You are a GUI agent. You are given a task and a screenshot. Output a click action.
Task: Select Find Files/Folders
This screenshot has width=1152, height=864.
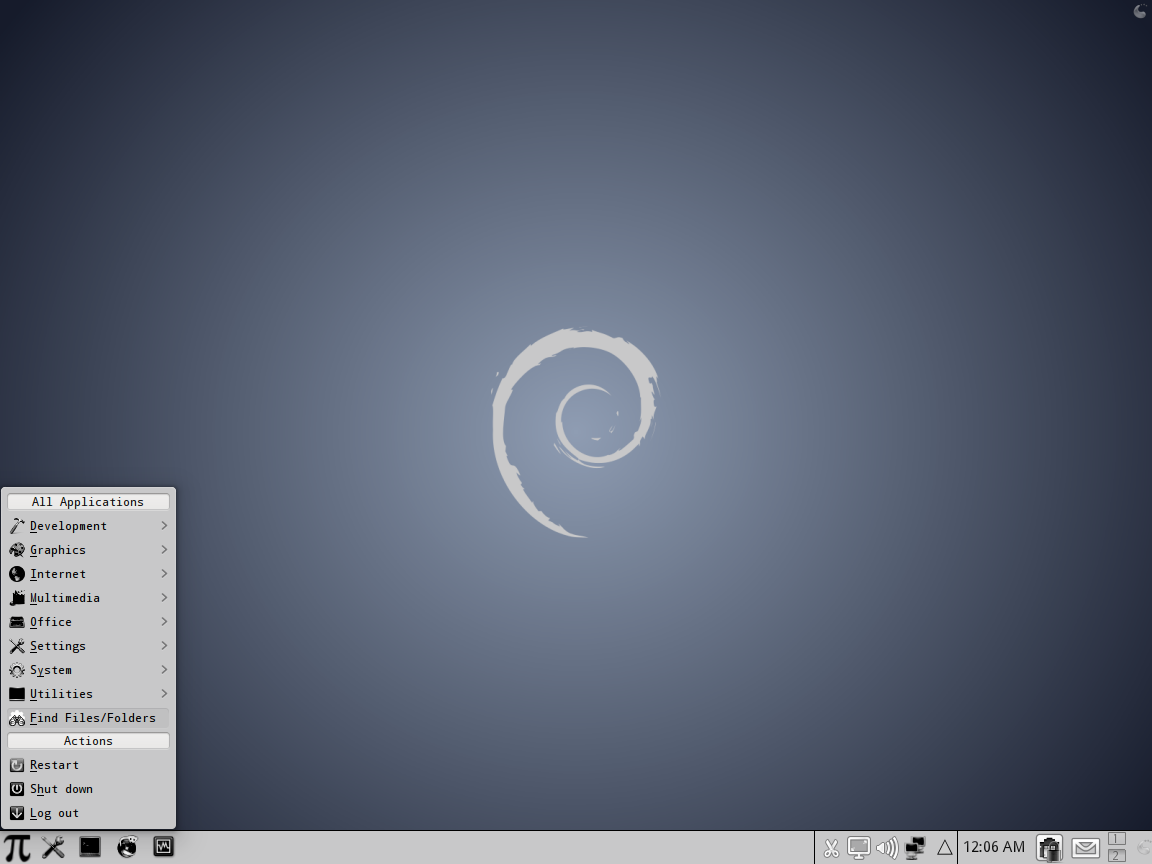[88, 718]
